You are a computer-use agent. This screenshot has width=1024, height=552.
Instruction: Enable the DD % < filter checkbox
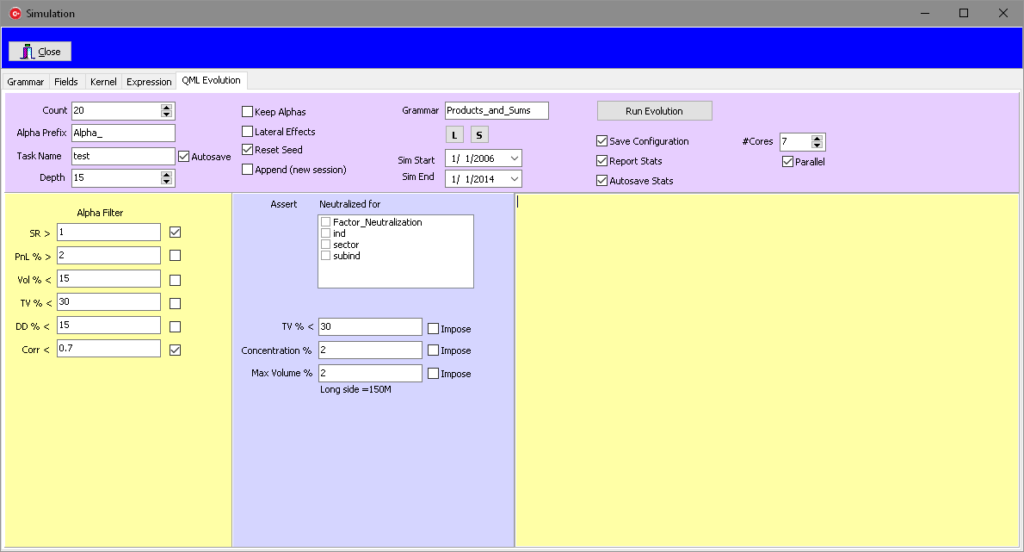tap(175, 327)
